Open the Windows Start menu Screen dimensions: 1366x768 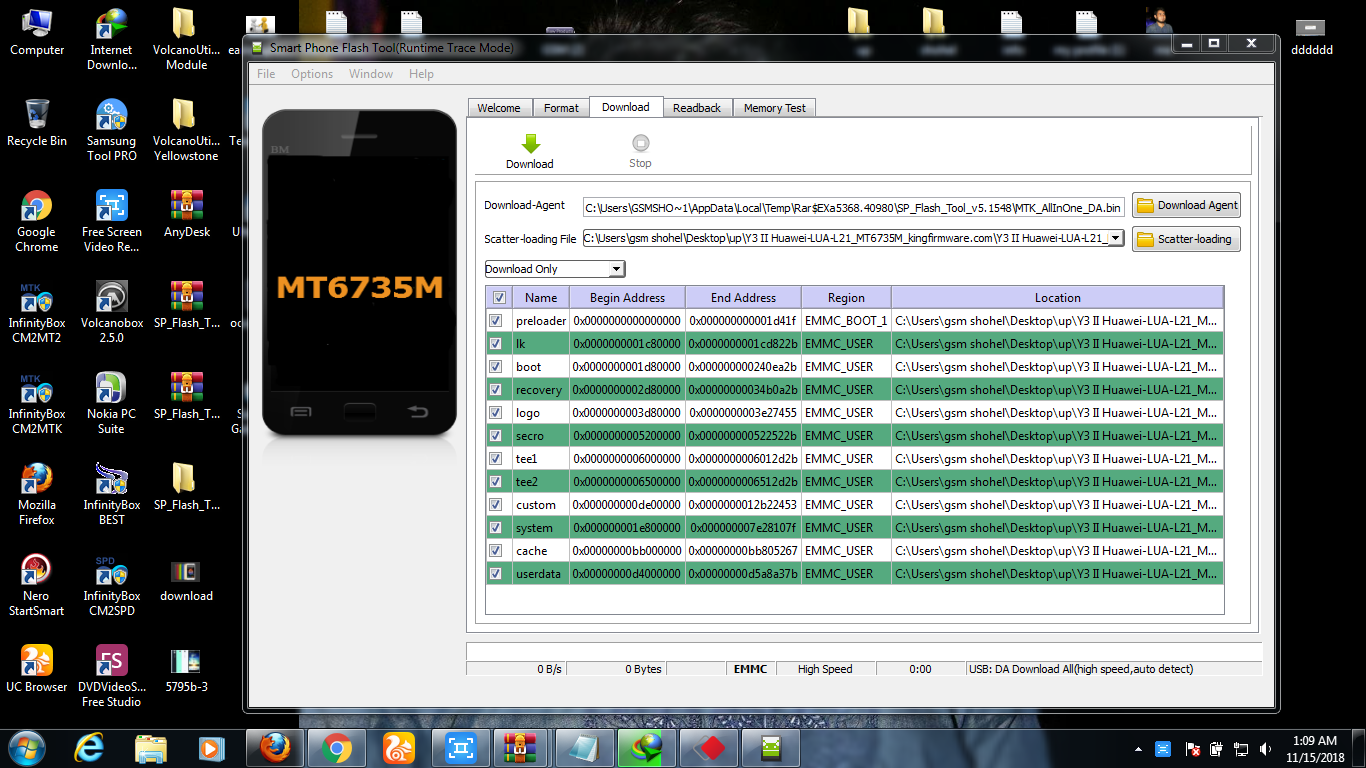[27, 747]
